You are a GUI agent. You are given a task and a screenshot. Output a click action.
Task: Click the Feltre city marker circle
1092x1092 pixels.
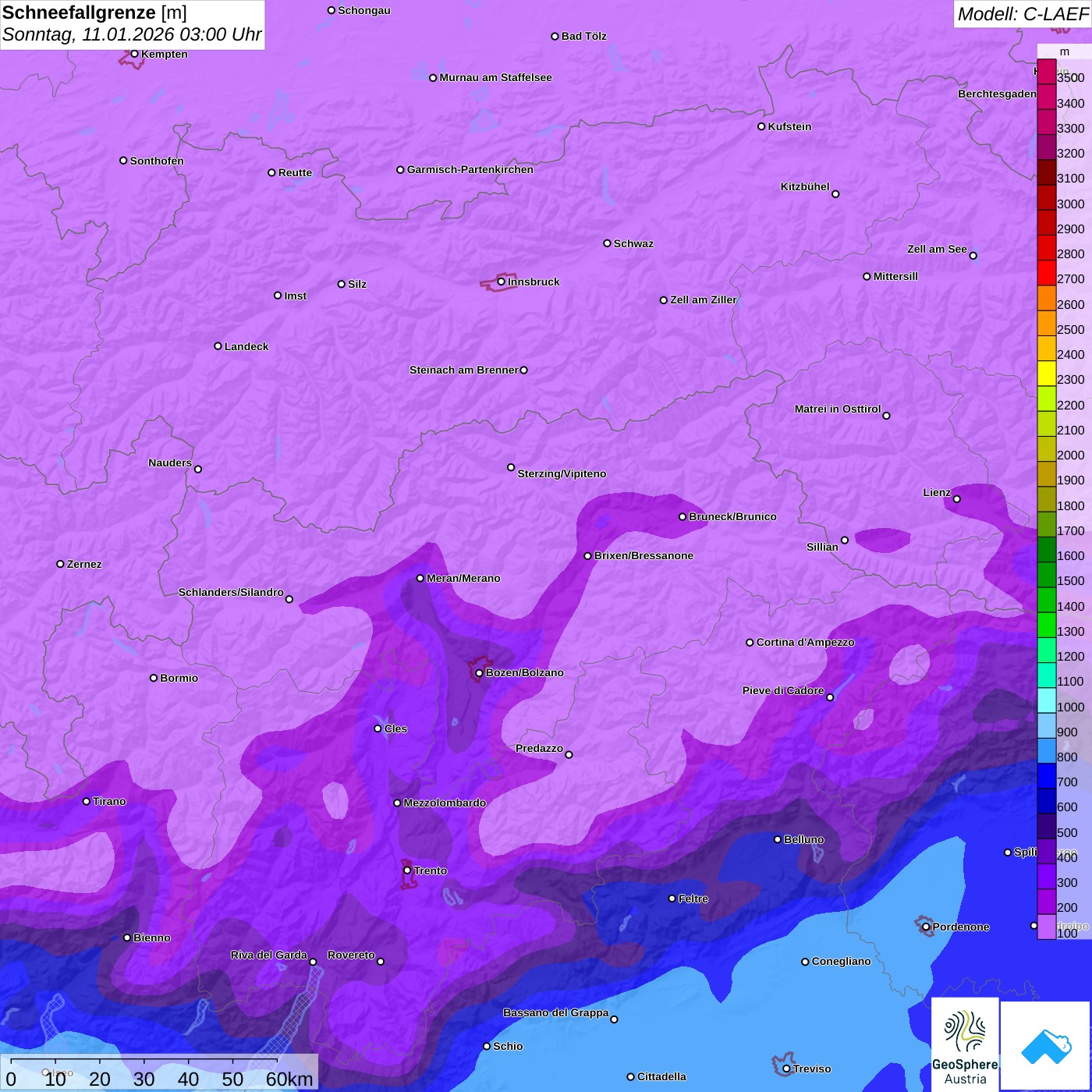[672, 899]
